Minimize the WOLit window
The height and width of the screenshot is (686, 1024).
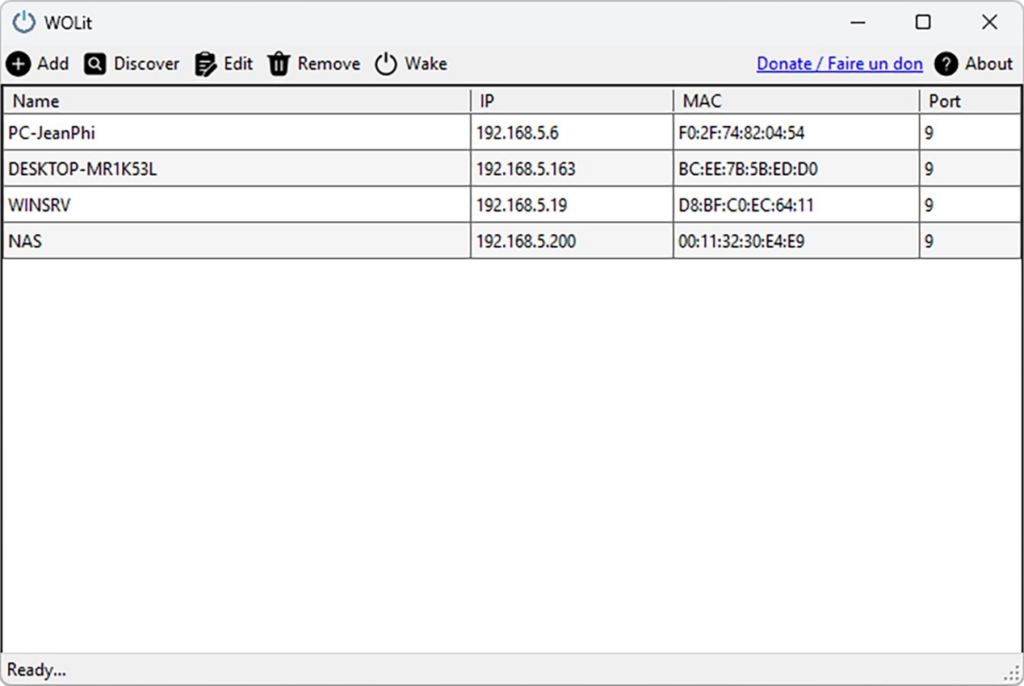[x=858, y=22]
